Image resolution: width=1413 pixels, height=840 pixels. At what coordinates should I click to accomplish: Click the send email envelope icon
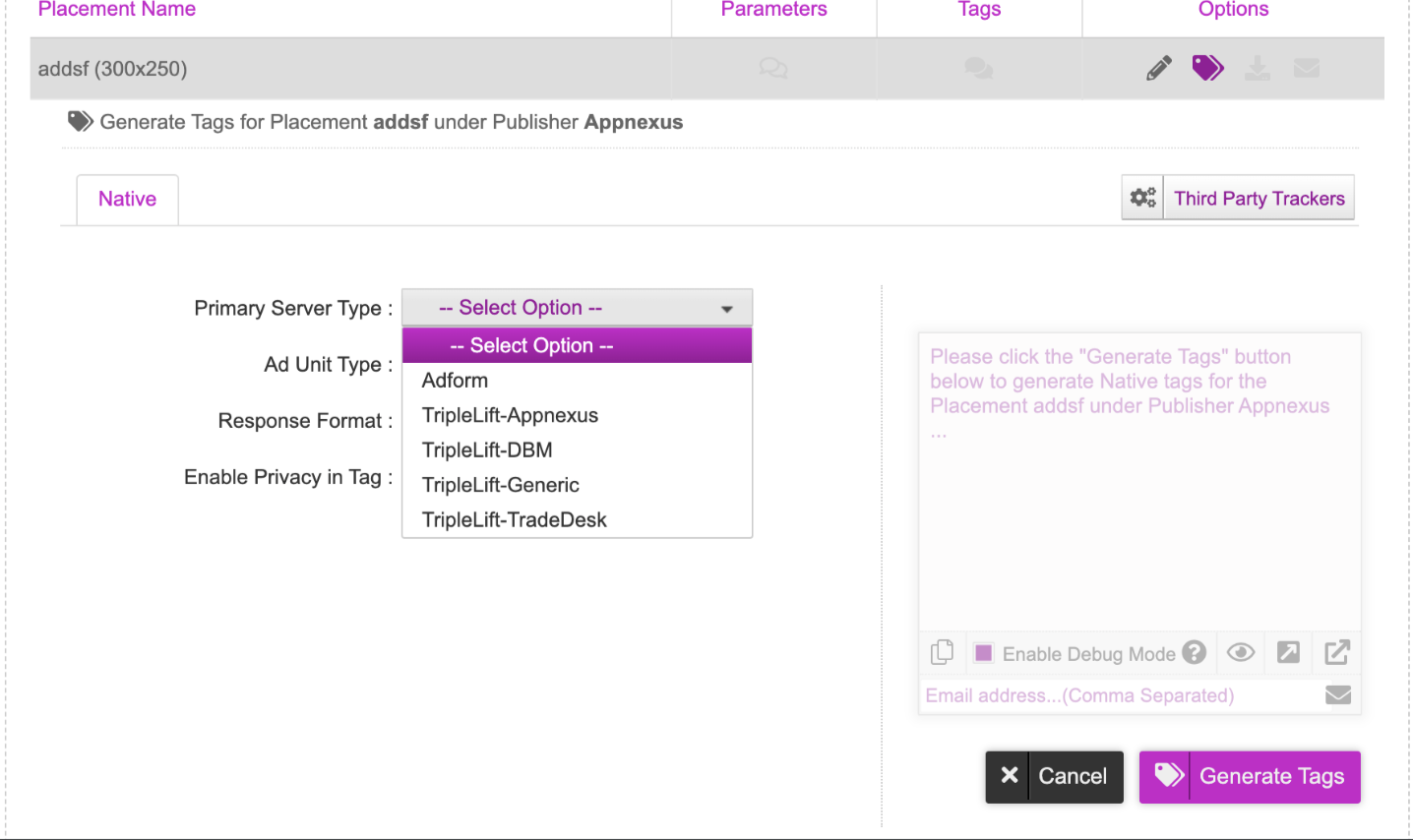1337,695
